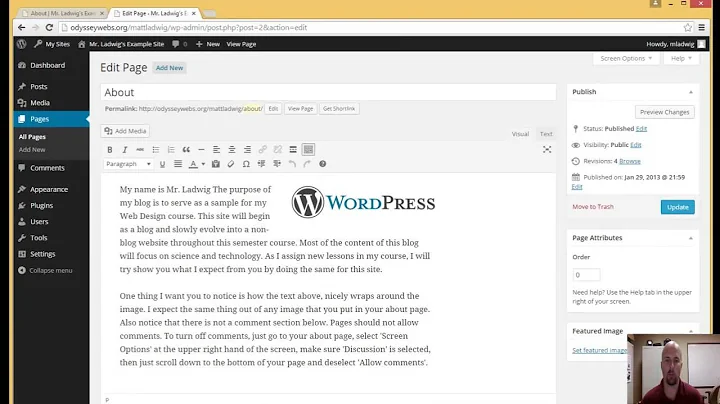Align text center

pos(232,150)
